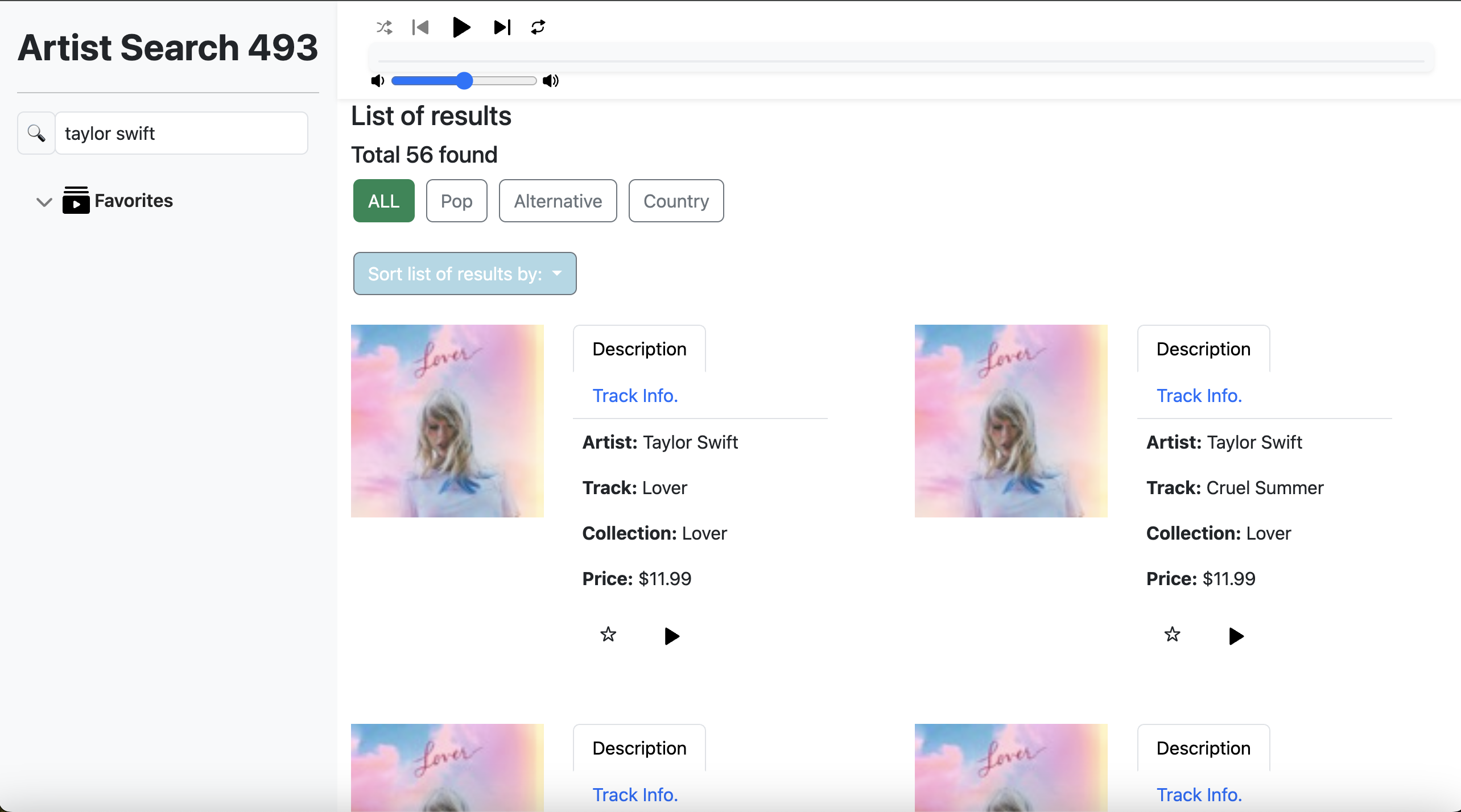Filter results by Alternative
Screen dimensions: 1461x812
click(558, 201)
